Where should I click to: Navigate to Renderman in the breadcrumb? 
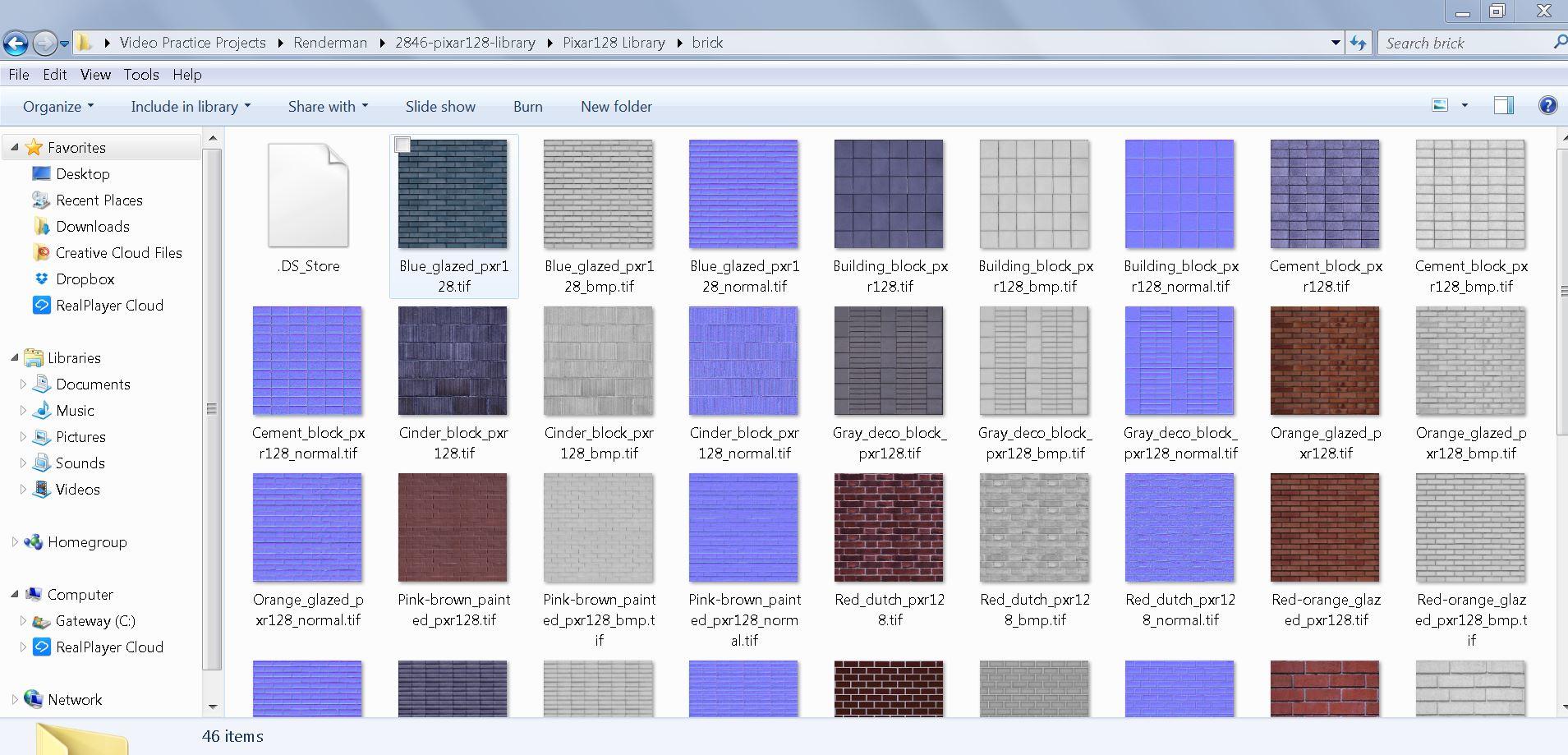330,43
